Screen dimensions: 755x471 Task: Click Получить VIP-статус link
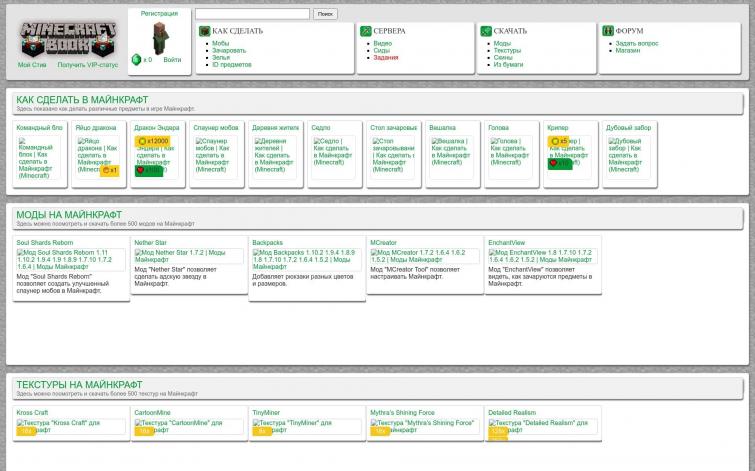[88, 65]
